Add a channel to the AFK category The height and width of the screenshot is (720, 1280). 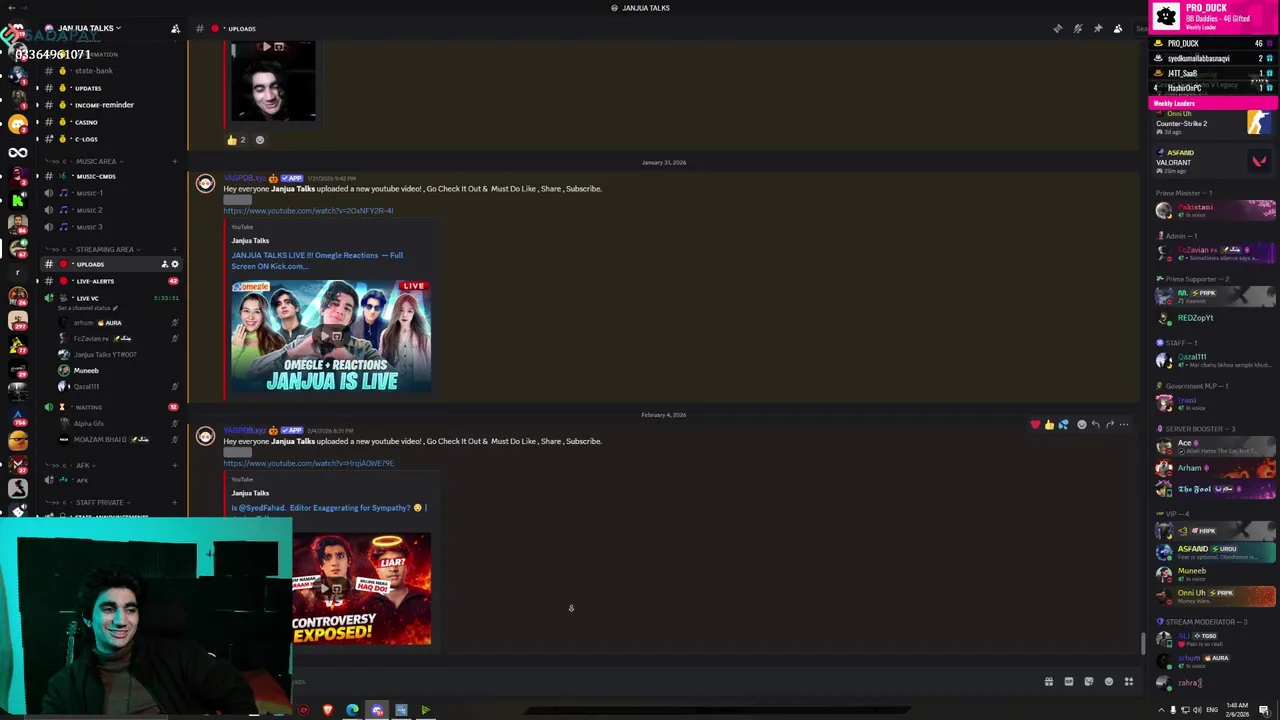[174, 465]
